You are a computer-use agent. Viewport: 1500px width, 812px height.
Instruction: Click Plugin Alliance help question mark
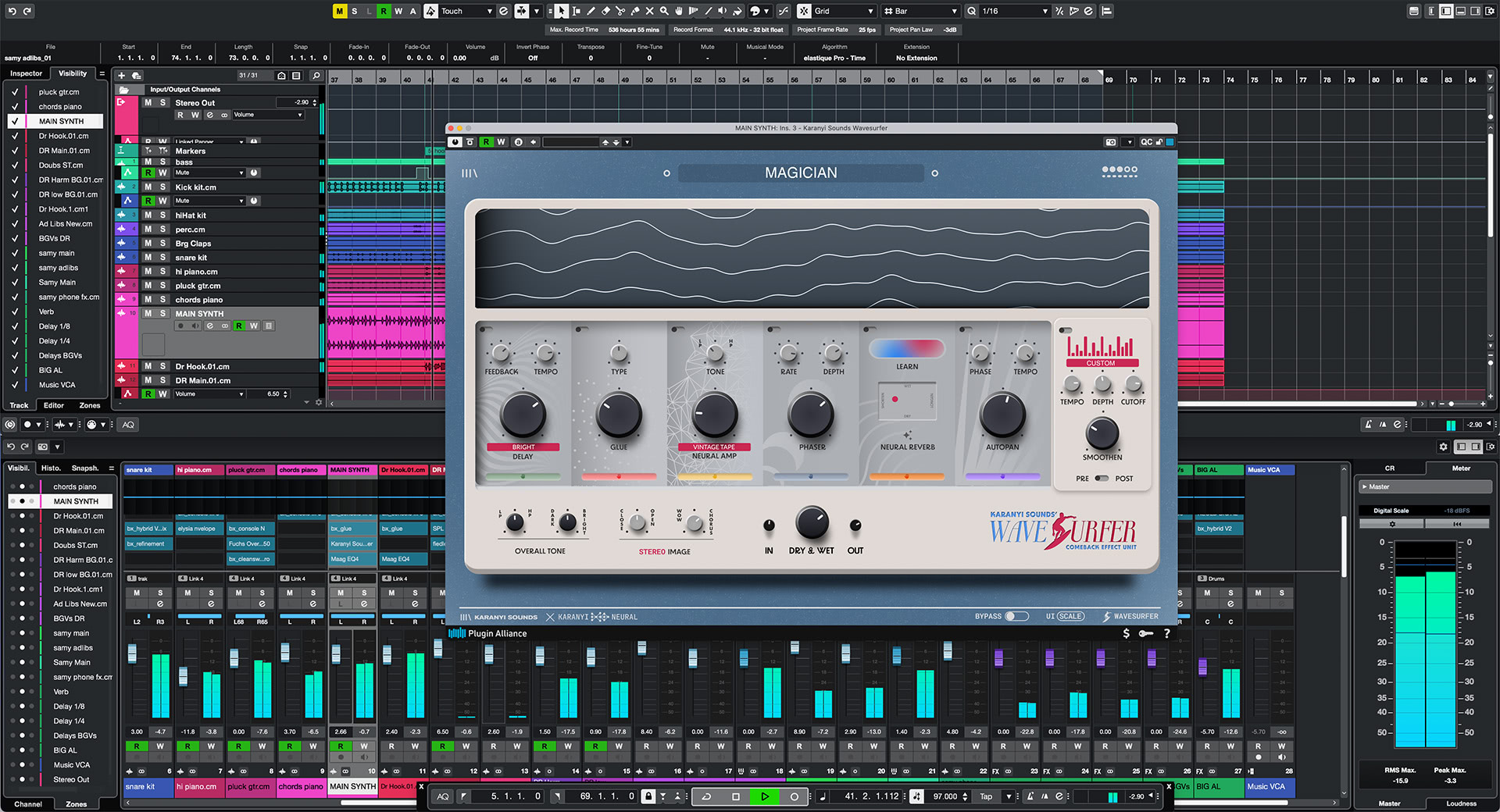1167,633
